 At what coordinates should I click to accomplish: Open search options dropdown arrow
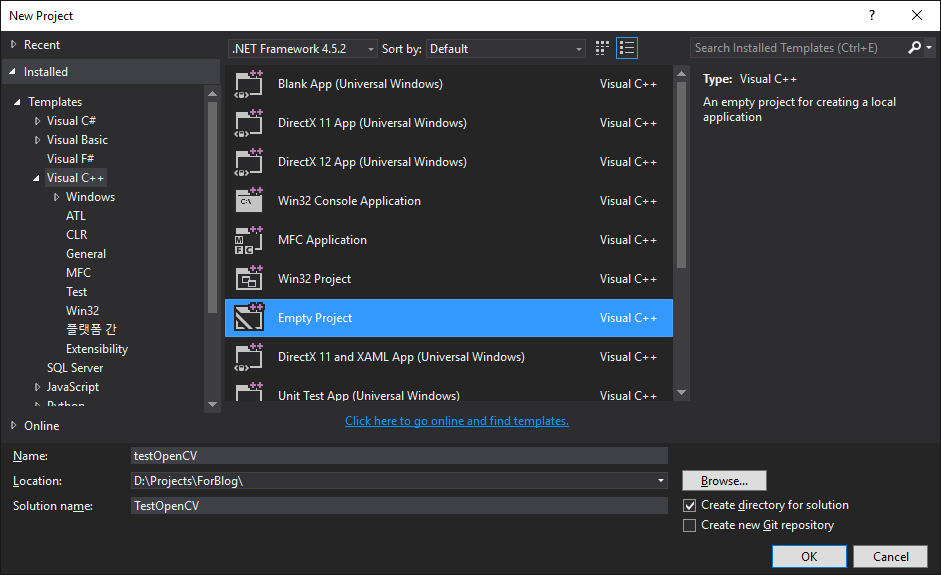click(929, 47)
